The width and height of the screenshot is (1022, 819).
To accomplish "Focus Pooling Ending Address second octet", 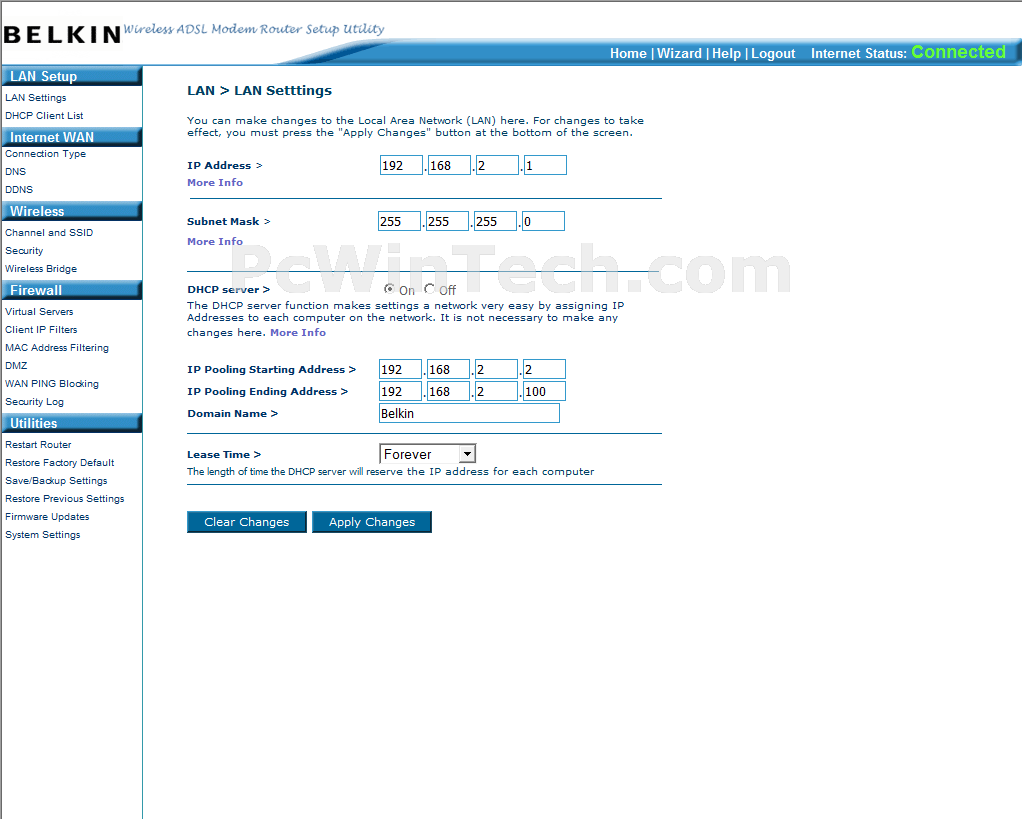I will [x=448, y=391].
